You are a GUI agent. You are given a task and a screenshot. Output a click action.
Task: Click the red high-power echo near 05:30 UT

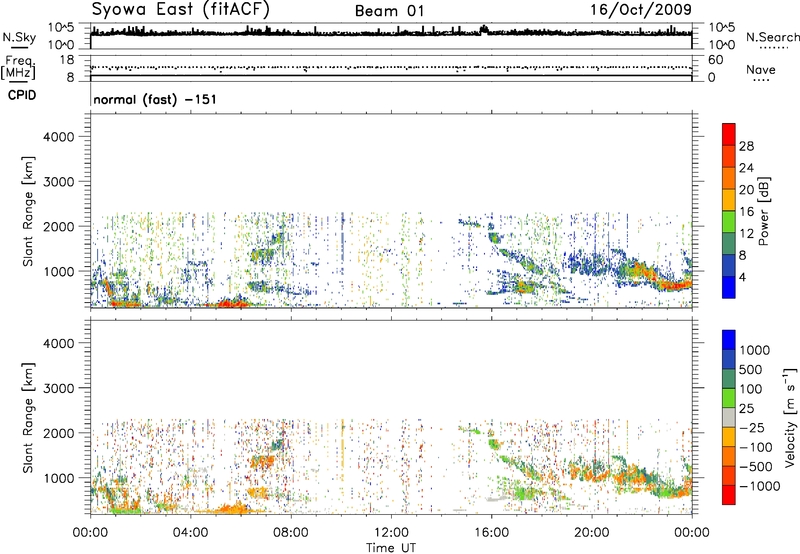(x=231, y=304)
